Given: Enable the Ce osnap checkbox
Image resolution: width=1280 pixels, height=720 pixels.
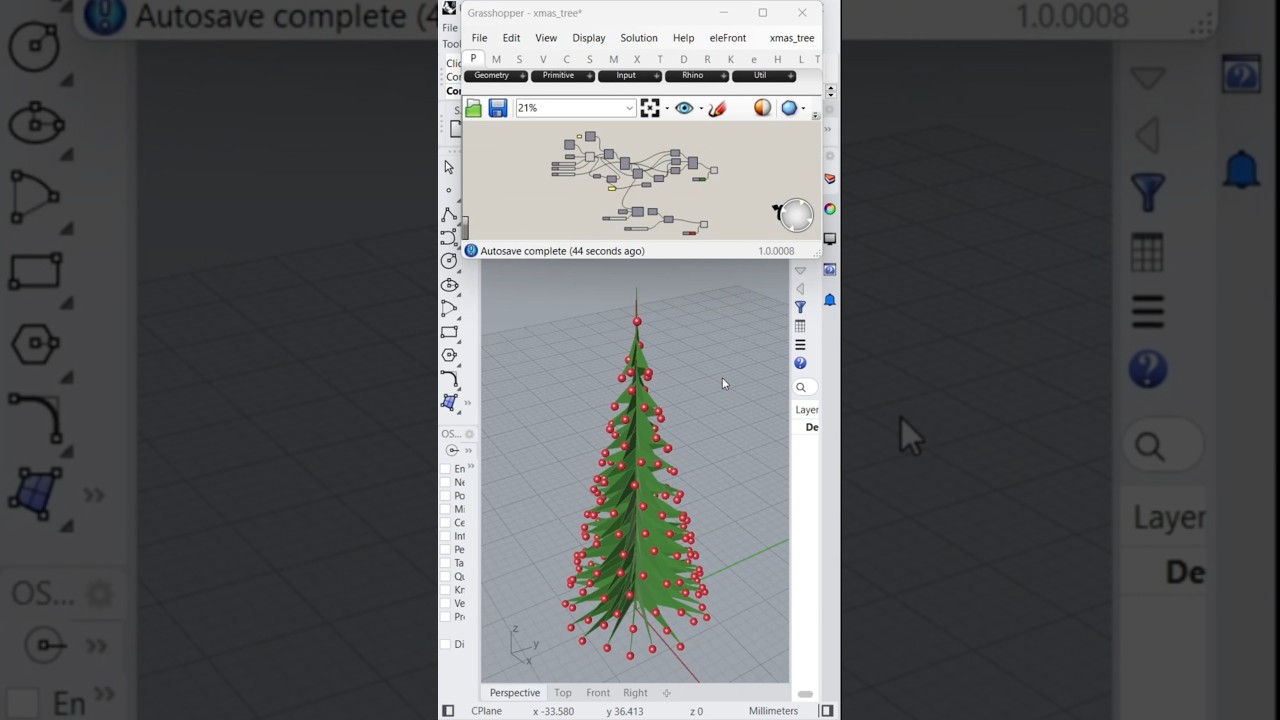Looking at the screenshot, I should [446, 523].
